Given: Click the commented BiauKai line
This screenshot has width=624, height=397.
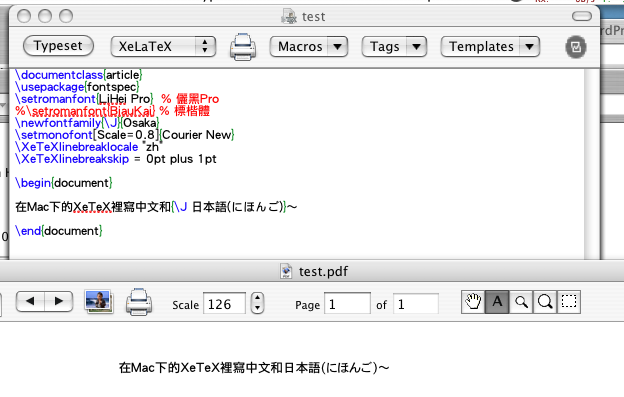Looking at the screenshot, I should [x=112, y=111].
